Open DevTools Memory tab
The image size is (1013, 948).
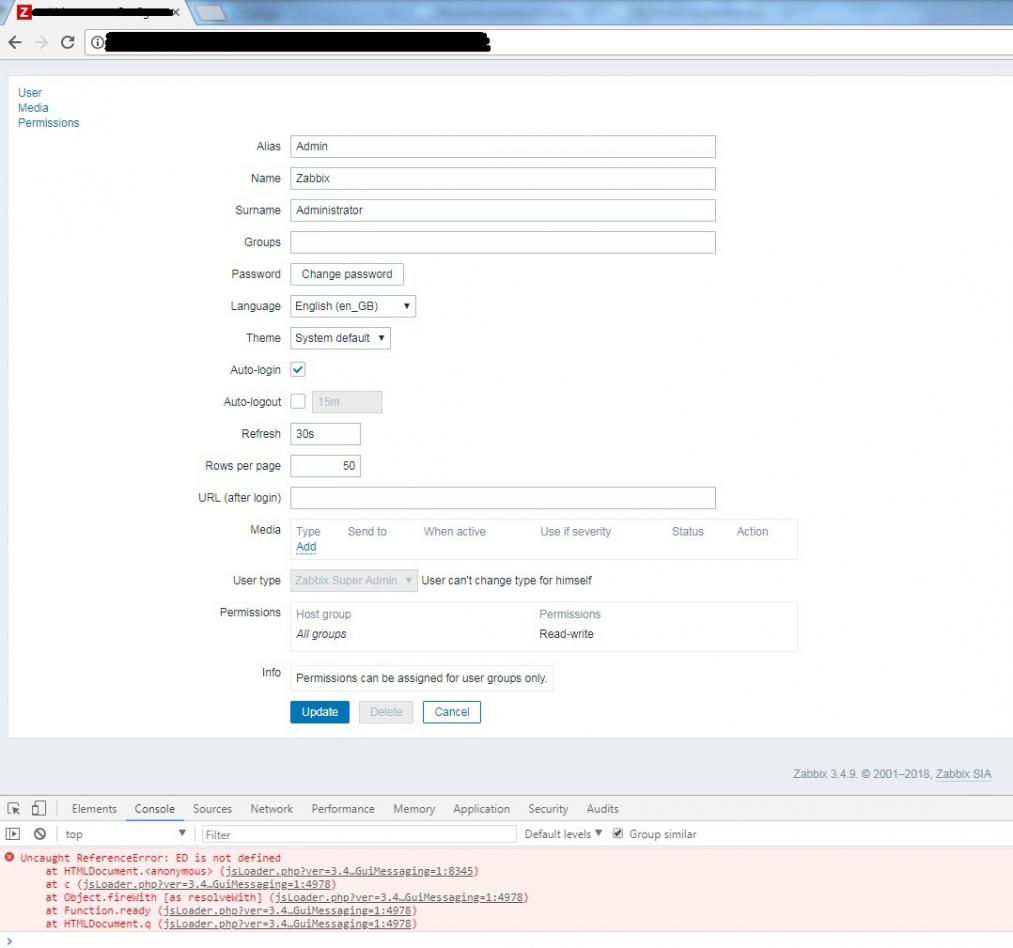tap(414, 808)
